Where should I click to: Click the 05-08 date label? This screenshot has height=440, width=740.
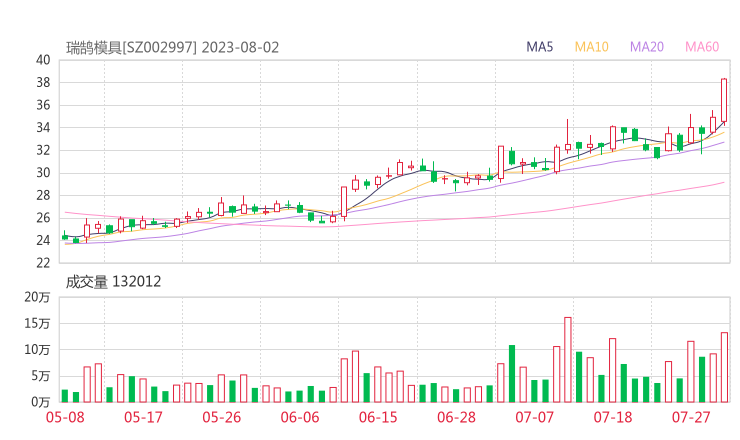coord(65,417)
